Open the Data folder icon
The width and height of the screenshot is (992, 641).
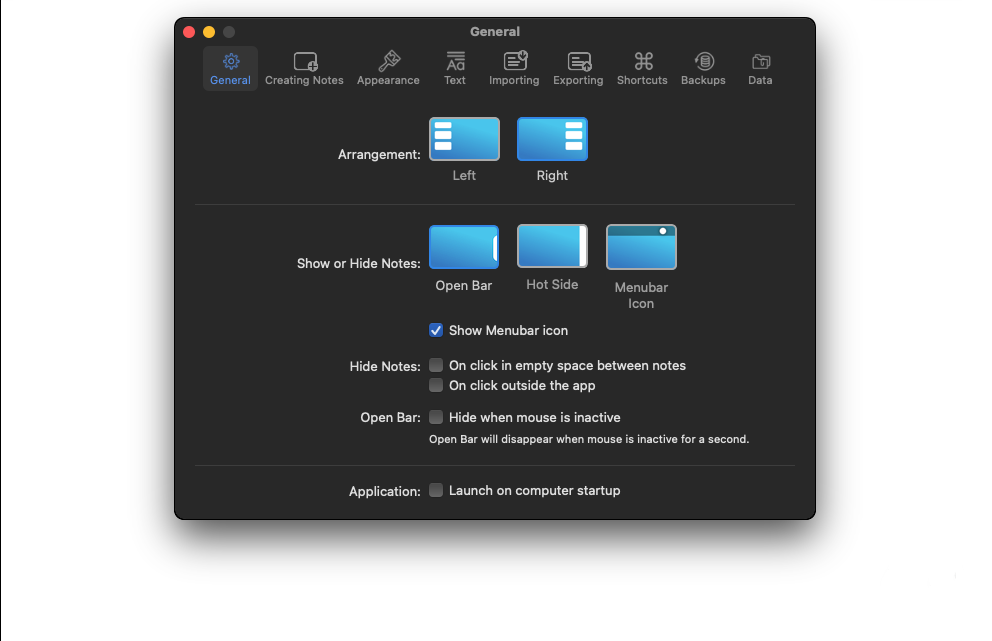[x=760, y=62]
